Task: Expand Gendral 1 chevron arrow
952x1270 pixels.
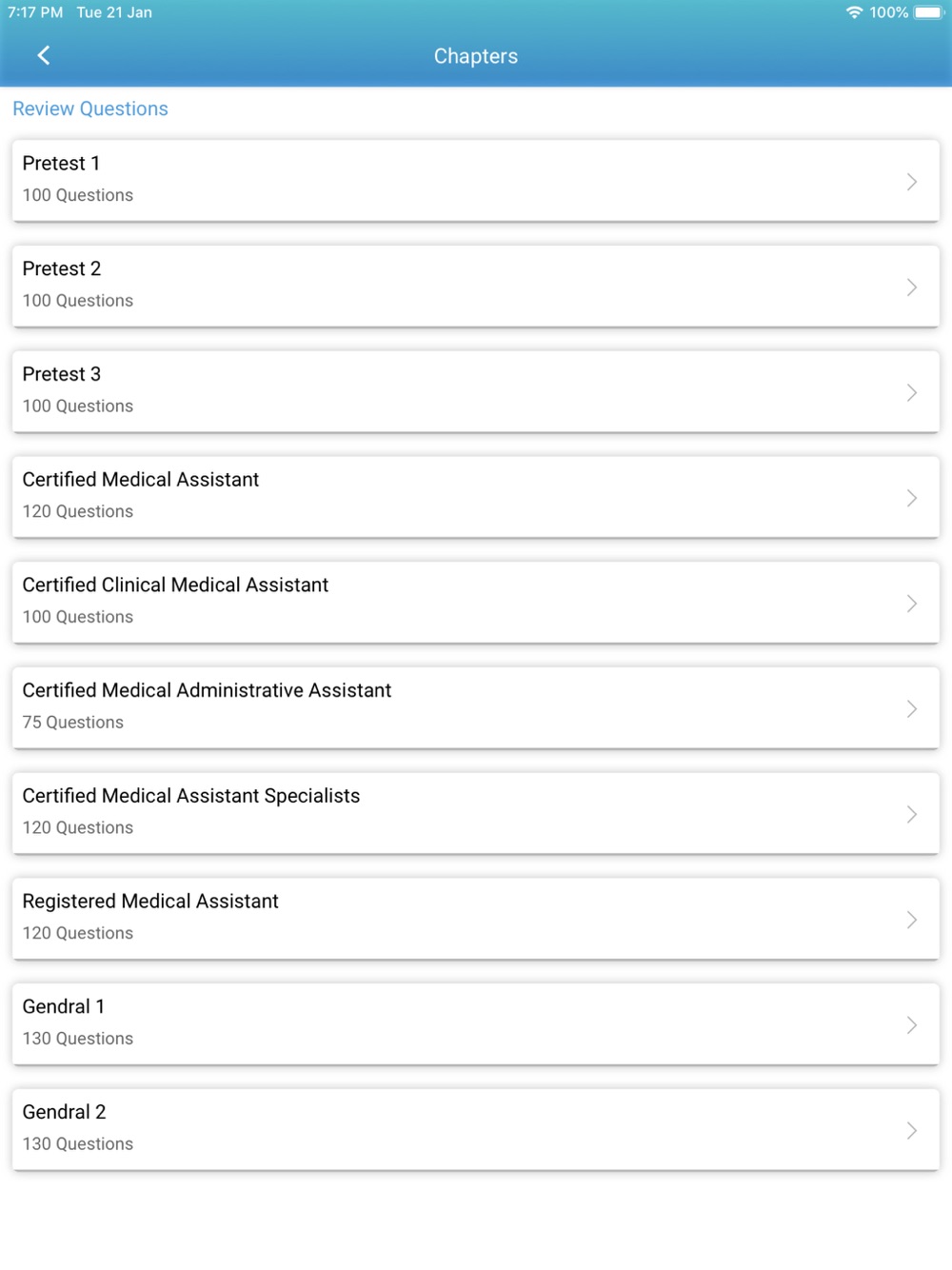Action: click(912, 1025)
